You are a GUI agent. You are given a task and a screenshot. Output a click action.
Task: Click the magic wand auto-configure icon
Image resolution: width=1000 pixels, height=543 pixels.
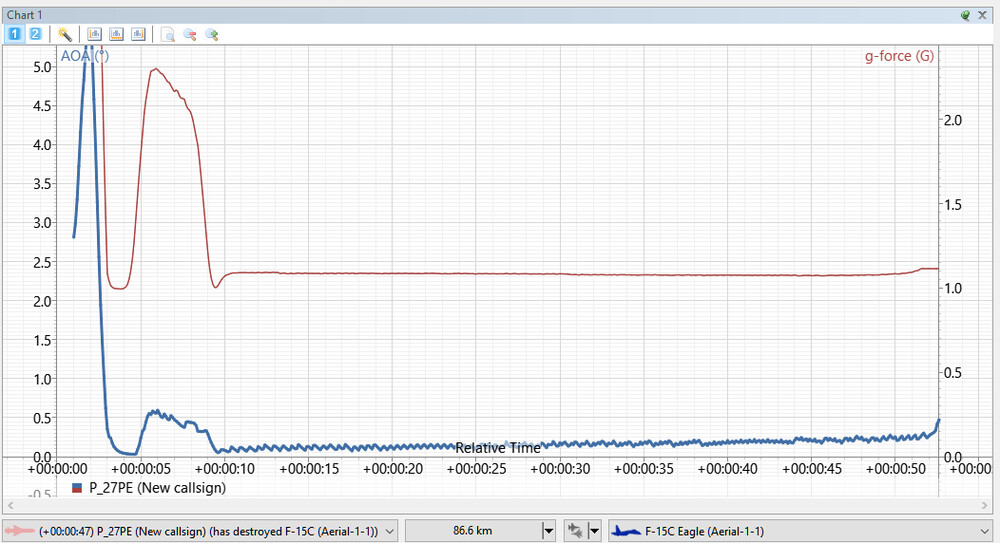click(x=64, y=34)
